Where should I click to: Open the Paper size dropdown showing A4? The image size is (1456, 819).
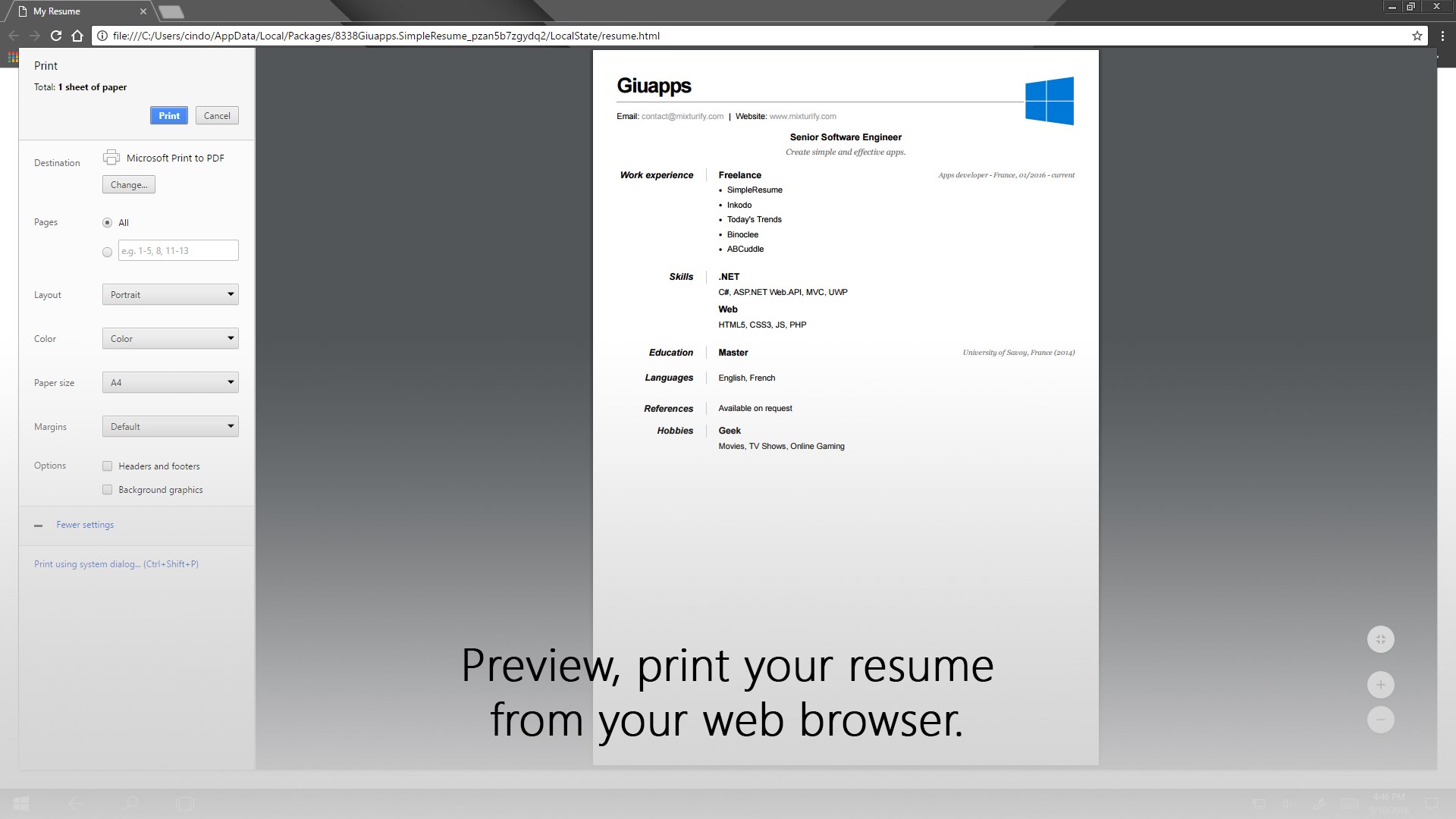pyautogui.click(x=170, y=383)
